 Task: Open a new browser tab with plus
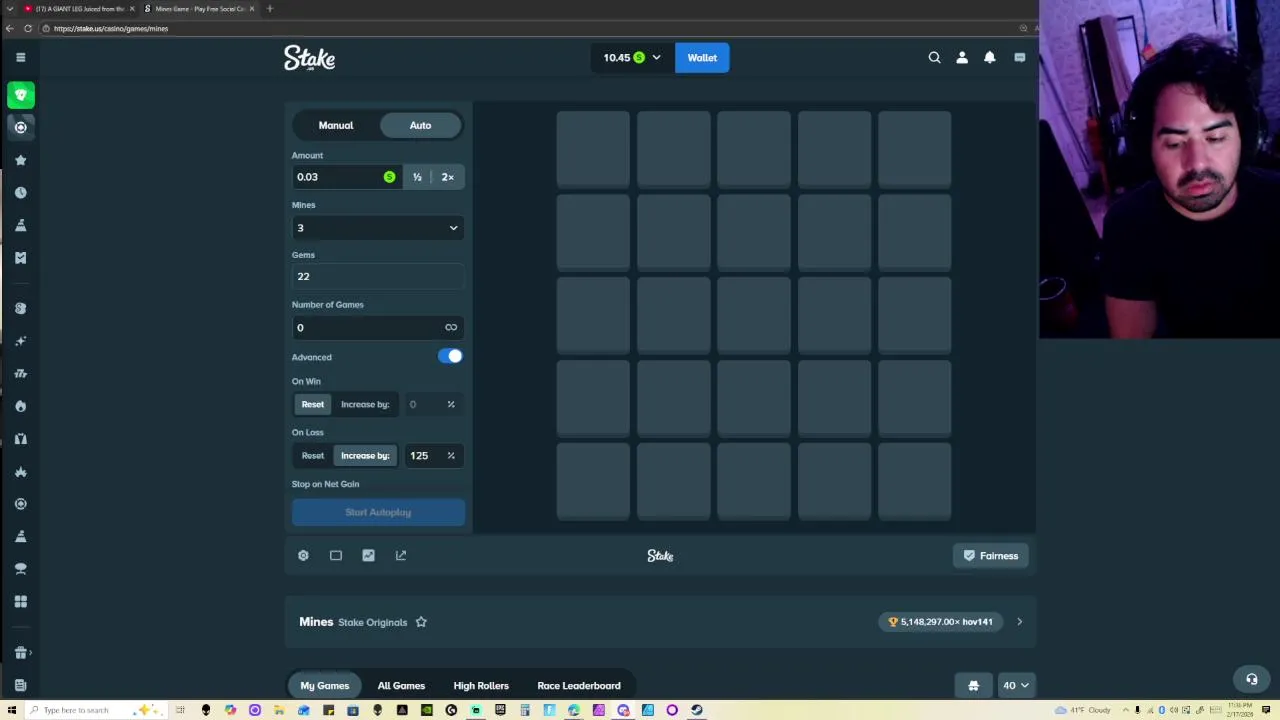pyautogui.click(x=269, y=9)
